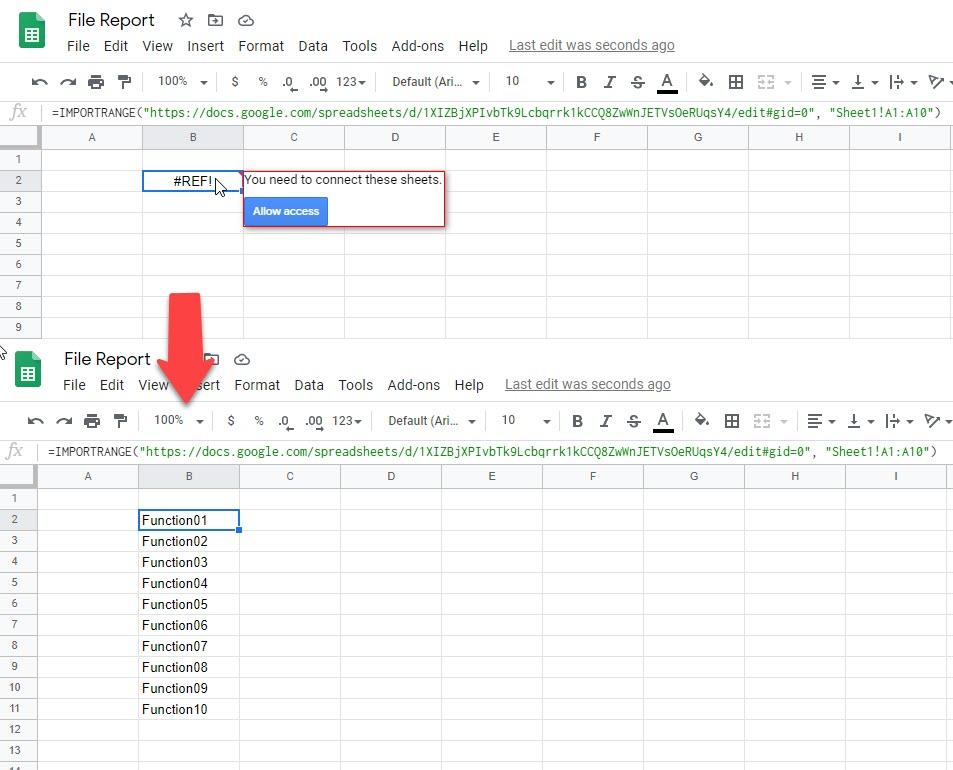Open Help menu in upper window
Screen dimensions: 953x770
coord(473,46)
